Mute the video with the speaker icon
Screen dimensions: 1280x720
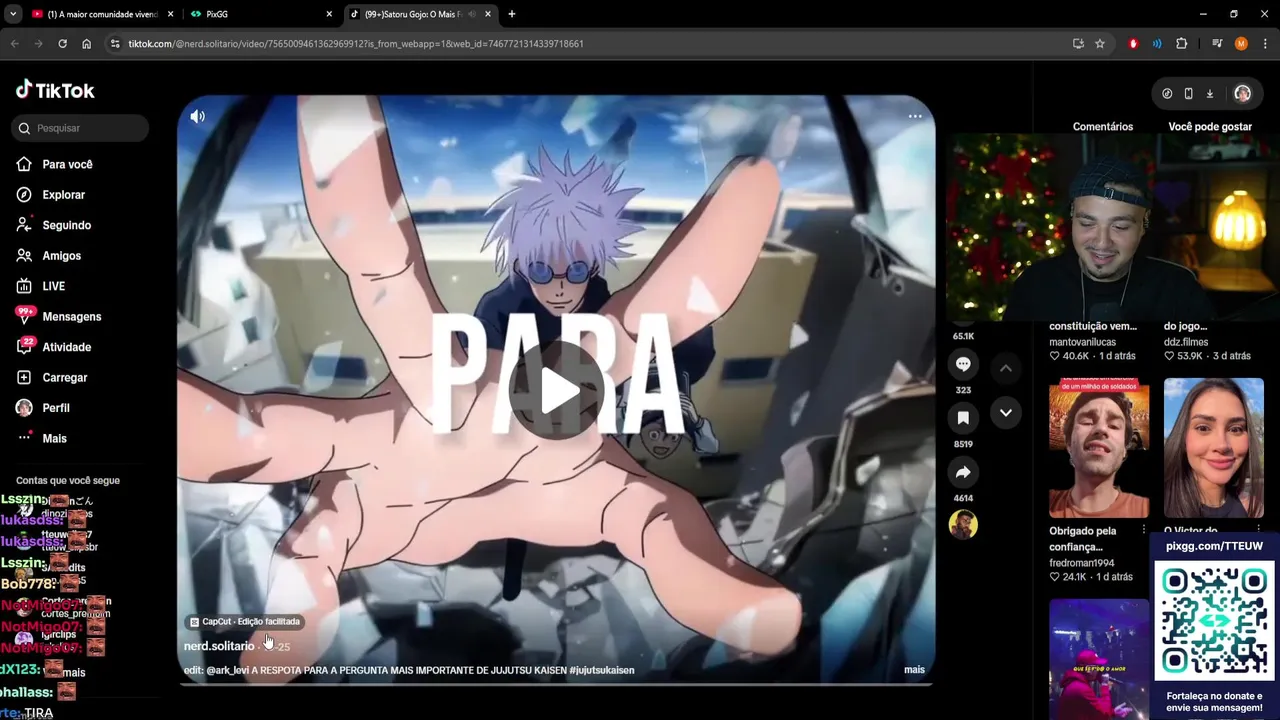[198, 117]
